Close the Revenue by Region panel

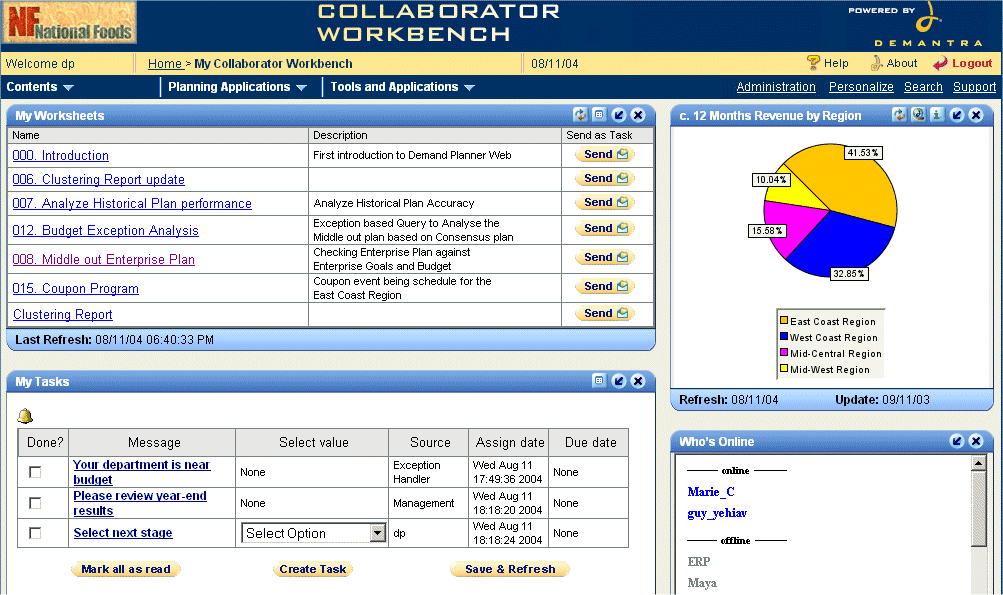[x=975, y=115]
